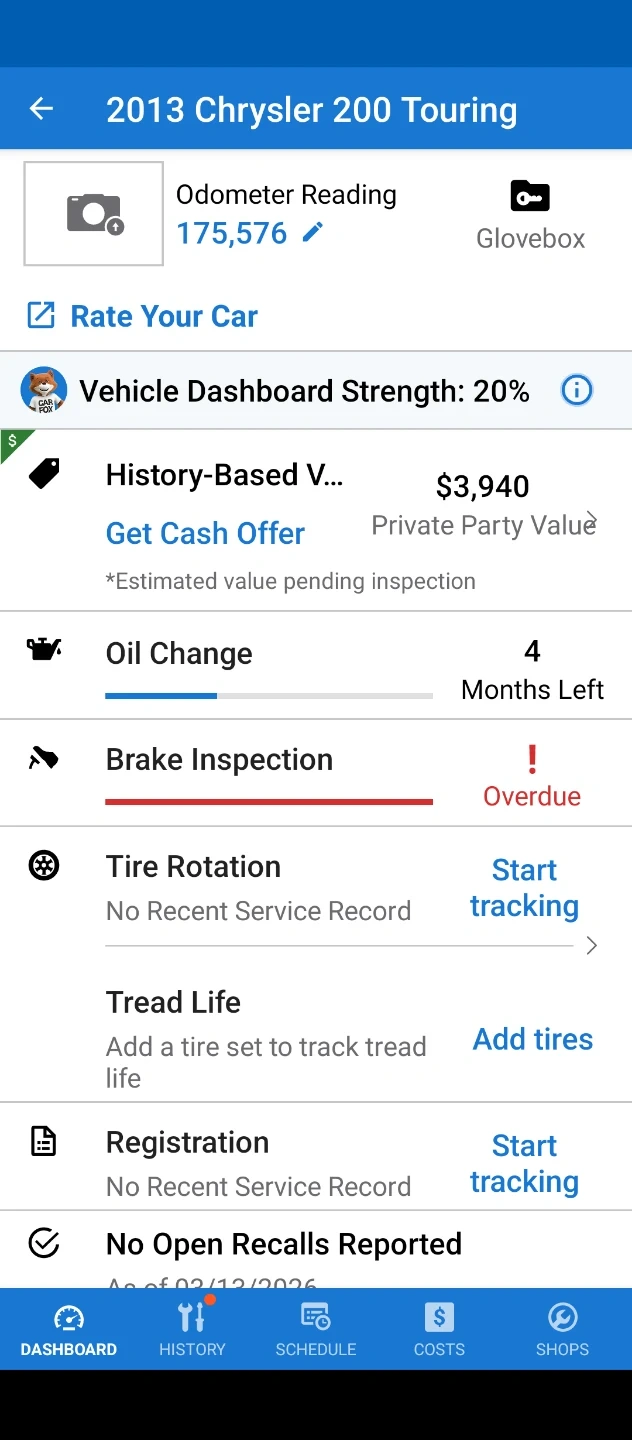Tap the back arrow in header
Image resolution: width=632 pixels, height=1440 pixels.
pos(41,109)
